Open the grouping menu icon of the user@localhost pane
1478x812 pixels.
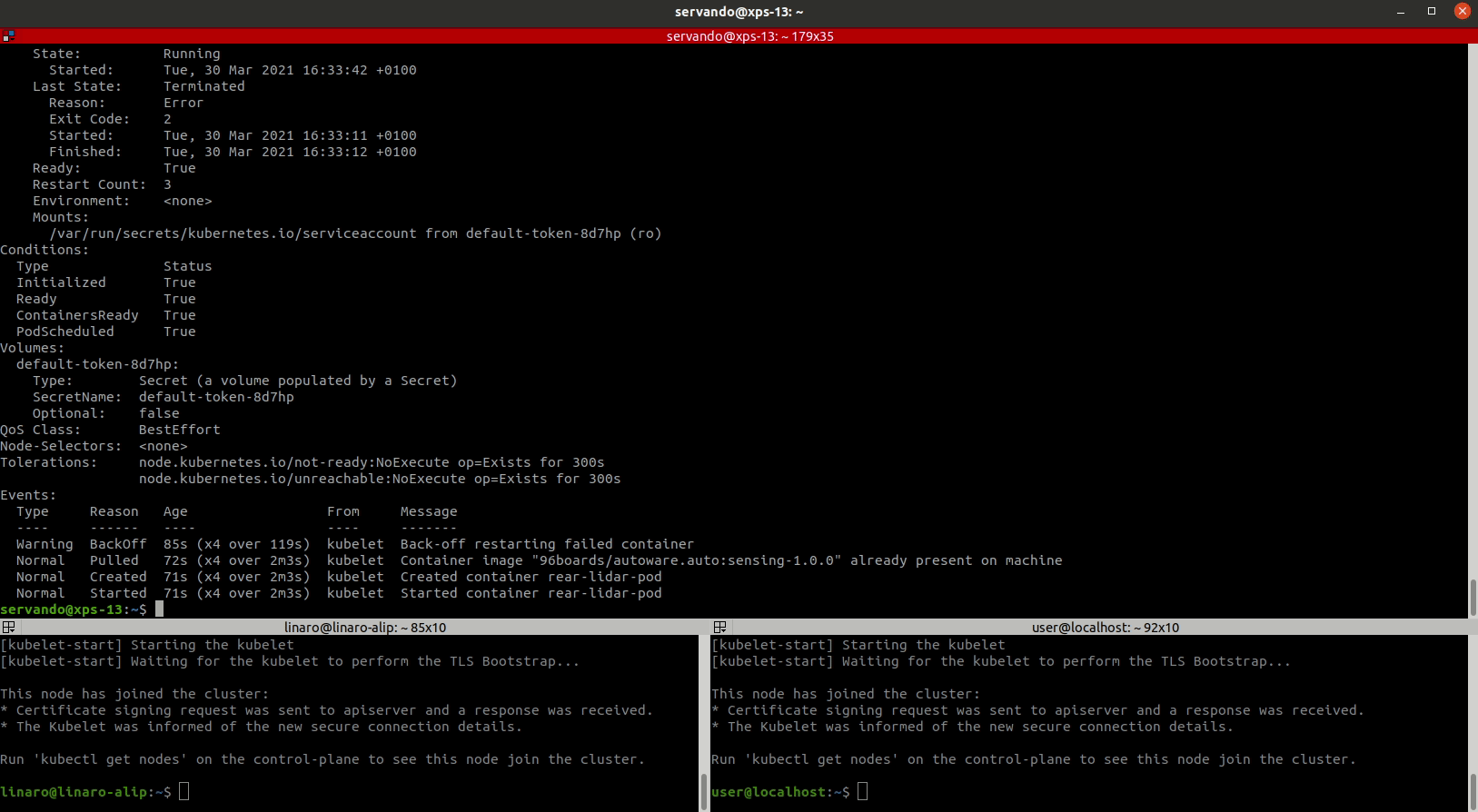719,628
